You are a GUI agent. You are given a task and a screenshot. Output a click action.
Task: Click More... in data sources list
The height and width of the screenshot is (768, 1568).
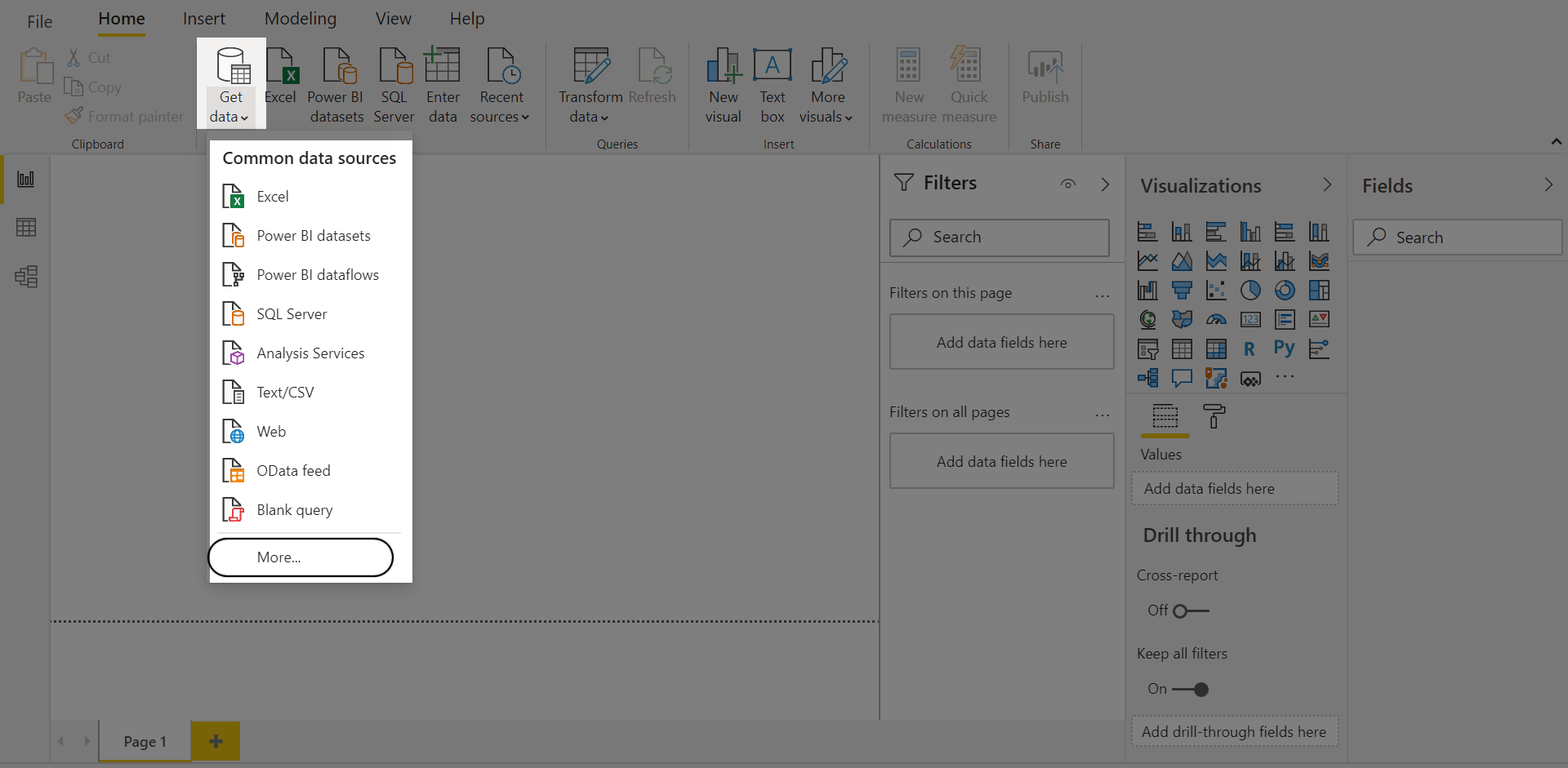301,557
